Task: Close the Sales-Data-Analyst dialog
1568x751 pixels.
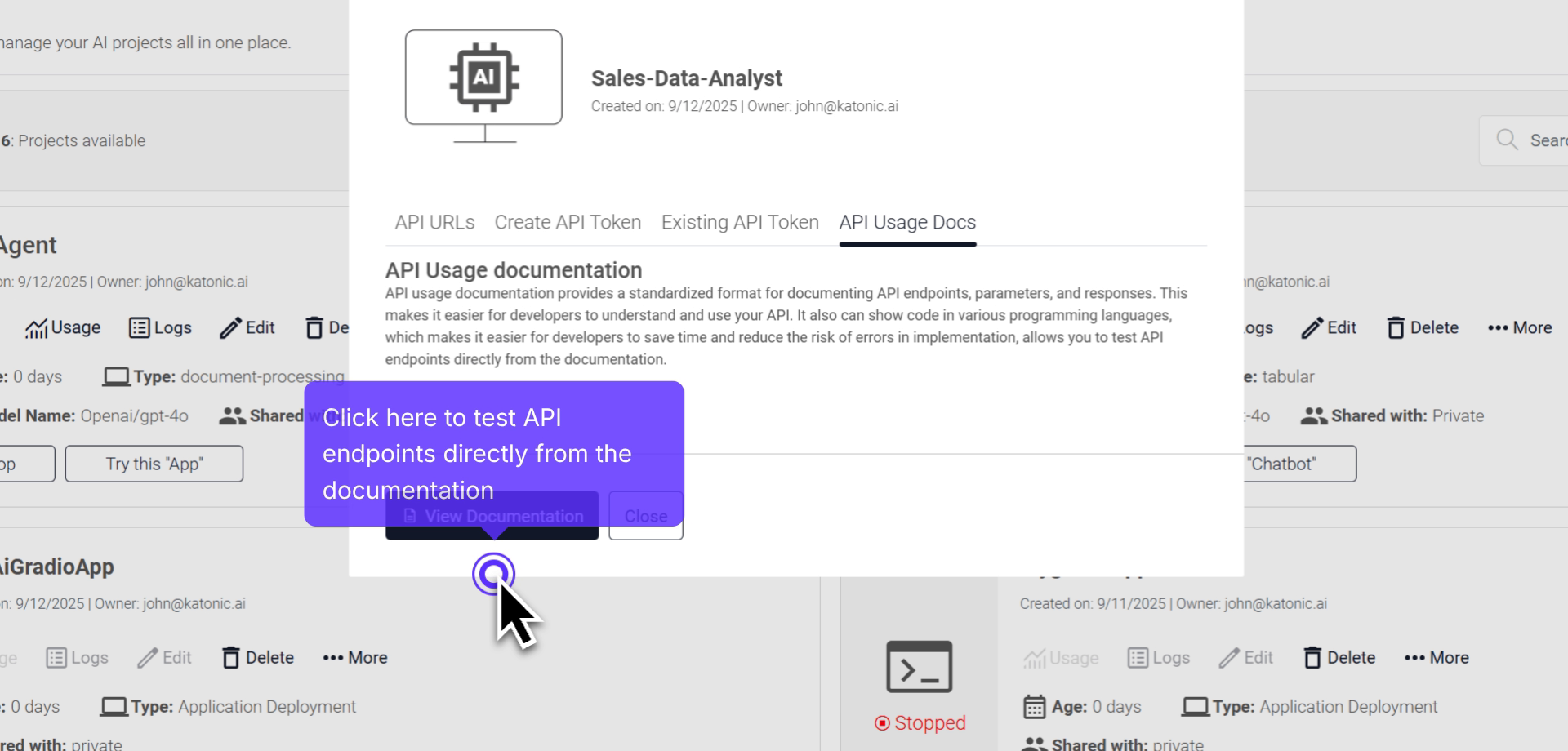Action: (x=645, y=515)
